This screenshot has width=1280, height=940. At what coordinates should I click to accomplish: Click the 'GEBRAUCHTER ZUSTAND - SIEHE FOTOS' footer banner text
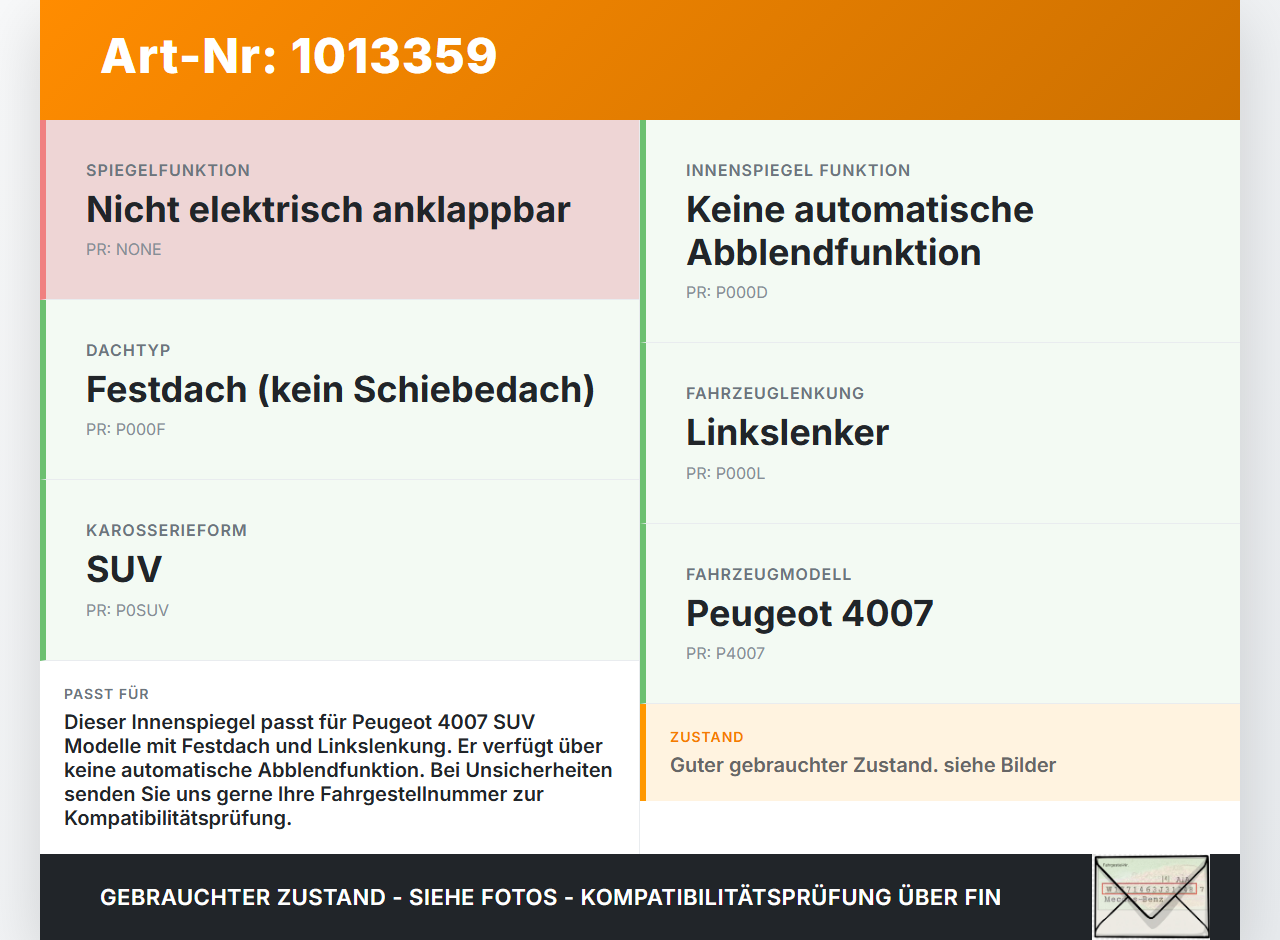pyautogui.click(x=550, y=897)
